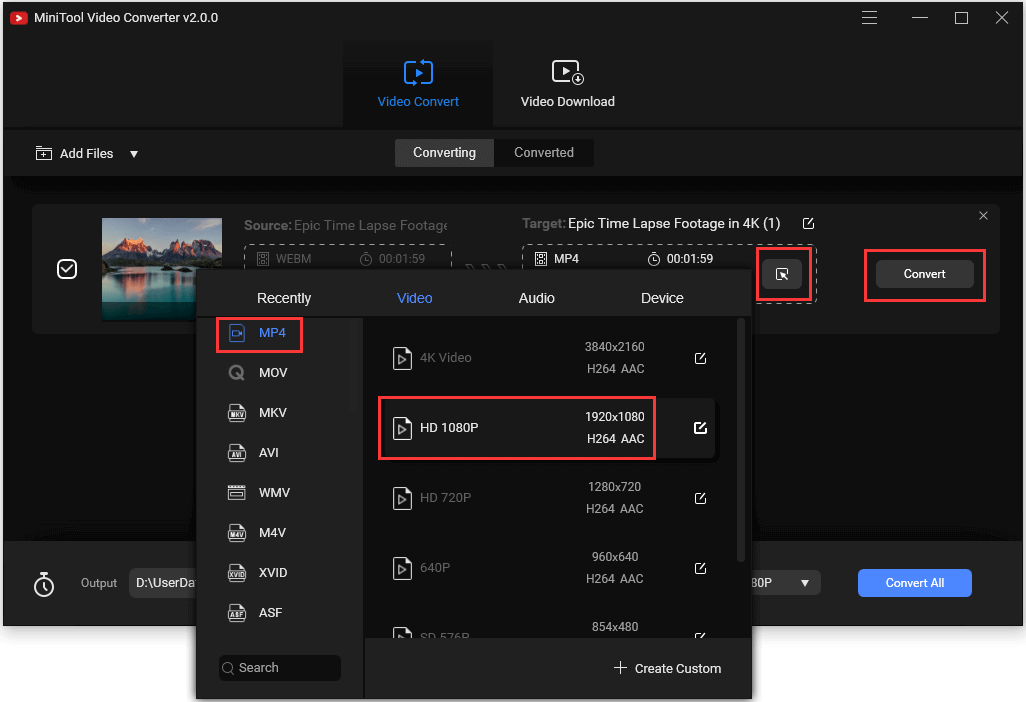Viewport: 1026px width, 702px height.
Task: Expand the bottom format preset dropdown arrow
Action: [x=805, y=584]
